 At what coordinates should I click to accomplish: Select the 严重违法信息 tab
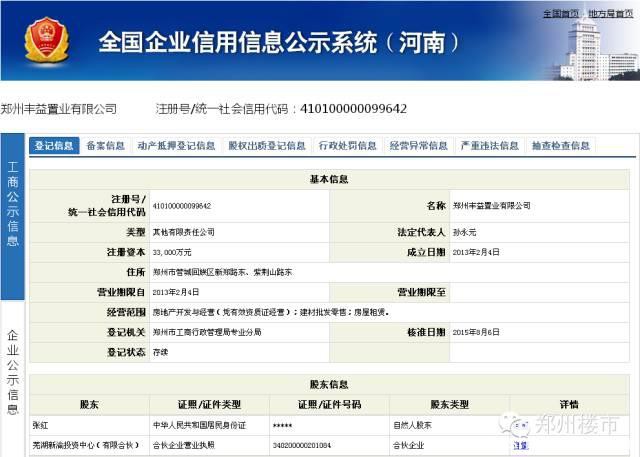pos(489,146)
